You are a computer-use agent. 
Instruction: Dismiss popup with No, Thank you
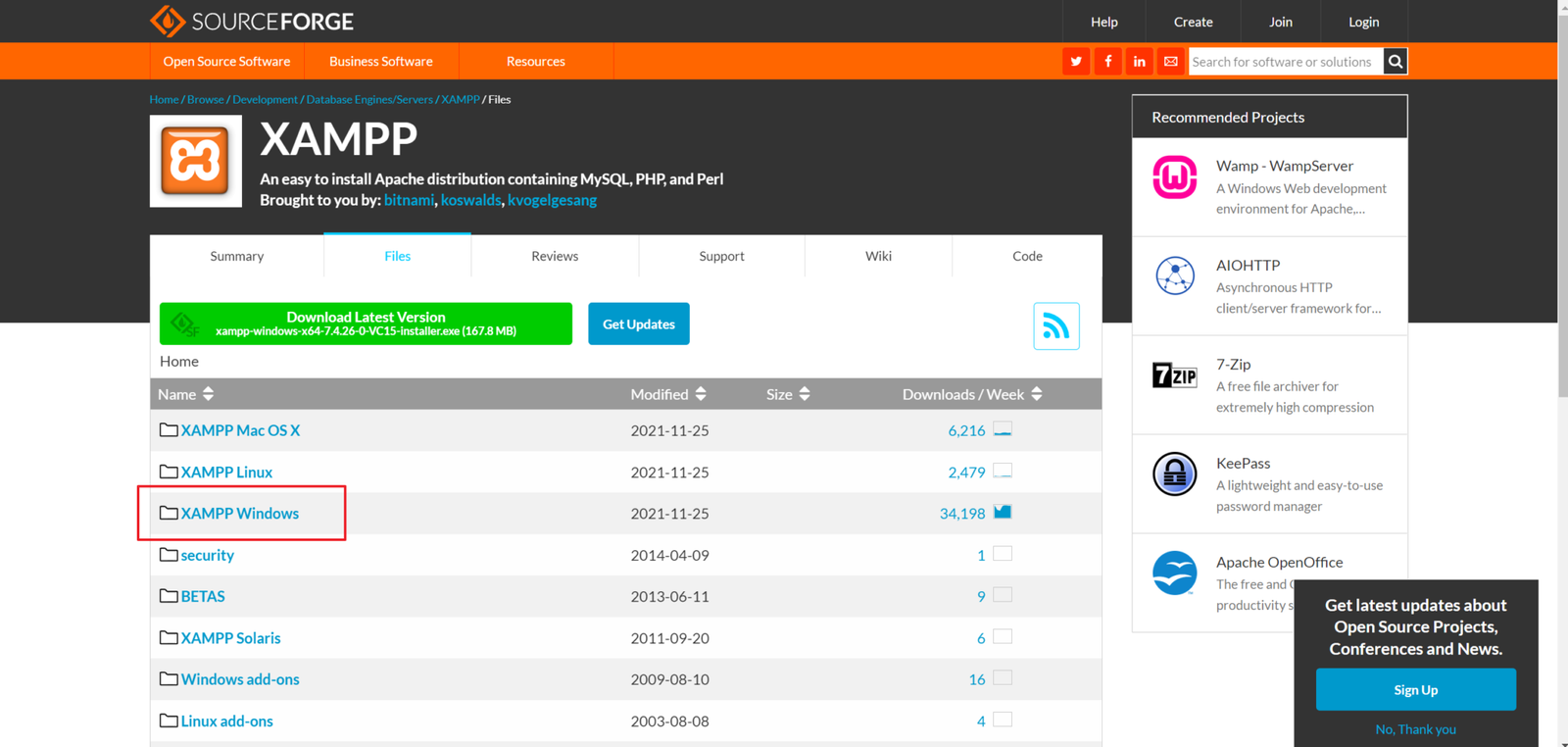[x=1416, y=729]
